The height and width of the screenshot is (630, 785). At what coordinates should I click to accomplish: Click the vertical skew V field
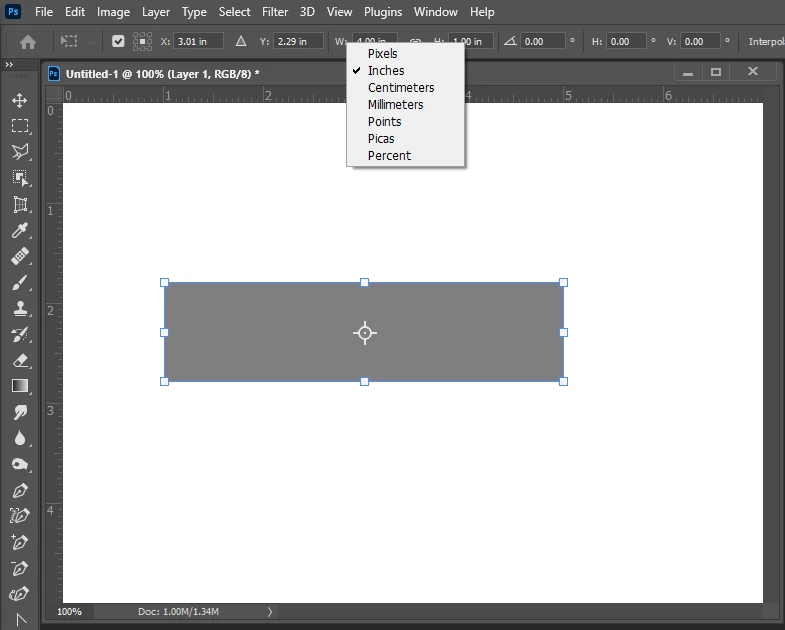[x=700, y=41]
